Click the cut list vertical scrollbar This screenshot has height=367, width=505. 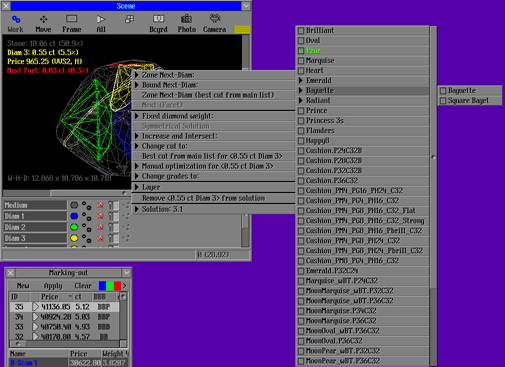[433, 196]
